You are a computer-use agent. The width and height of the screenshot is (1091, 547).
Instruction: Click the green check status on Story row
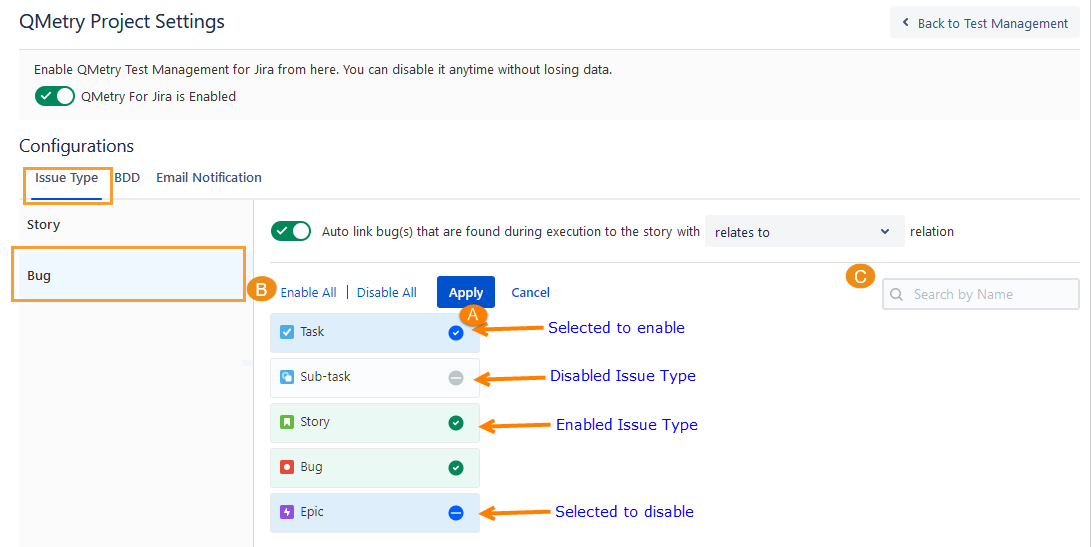456,423
